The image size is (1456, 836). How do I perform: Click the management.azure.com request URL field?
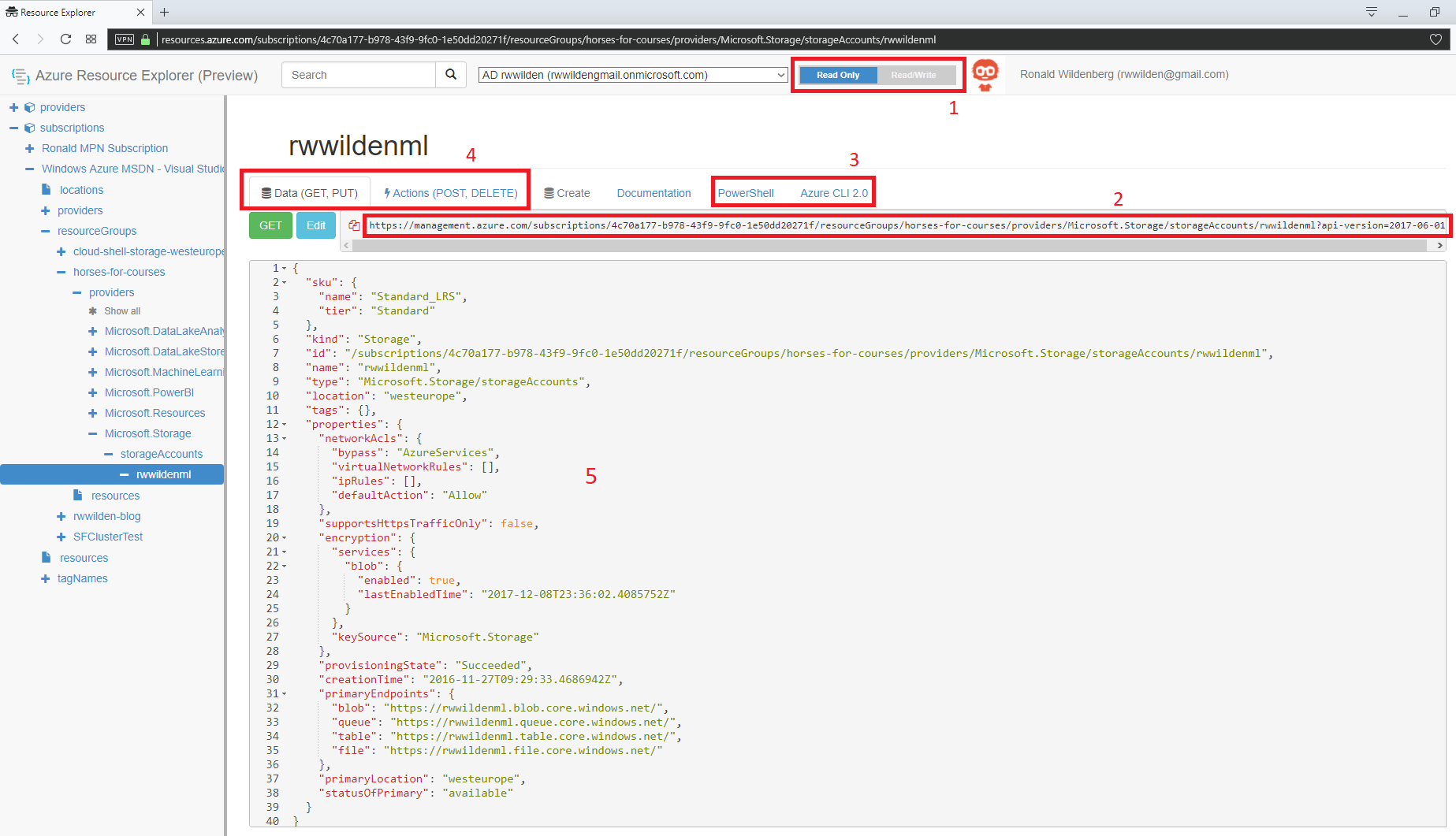[907, 225]
